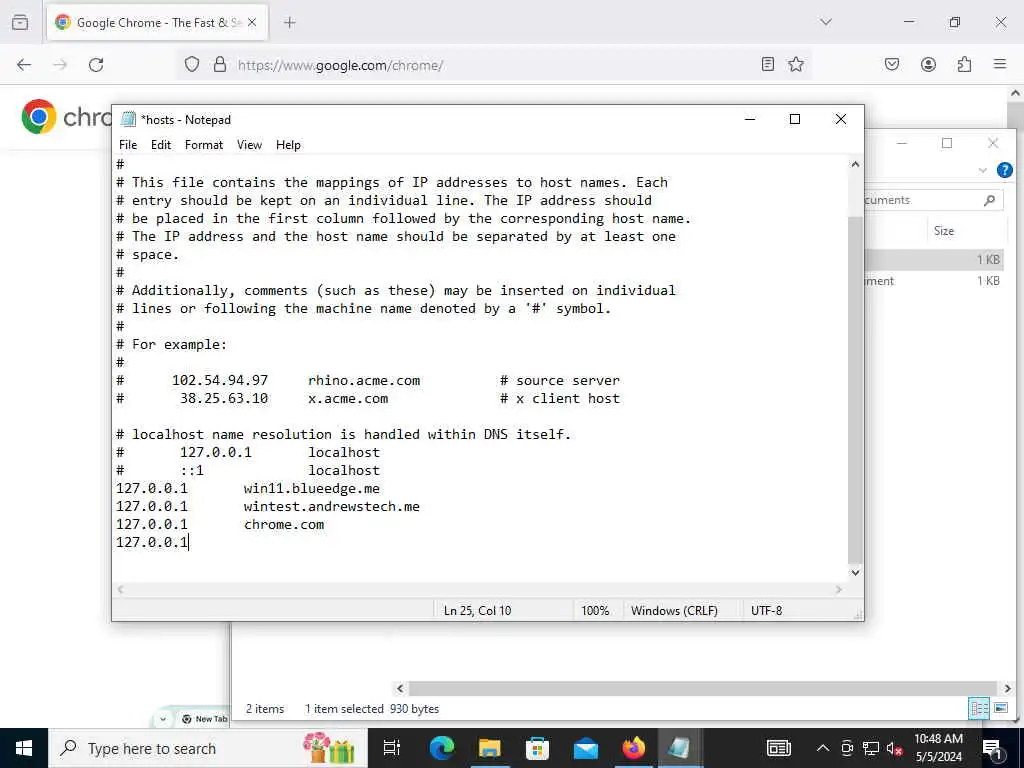The height and width of the screenshot is (768, 1024).
Task: Expand the File Explorer ribbon chevron
Action: [982, 170]
